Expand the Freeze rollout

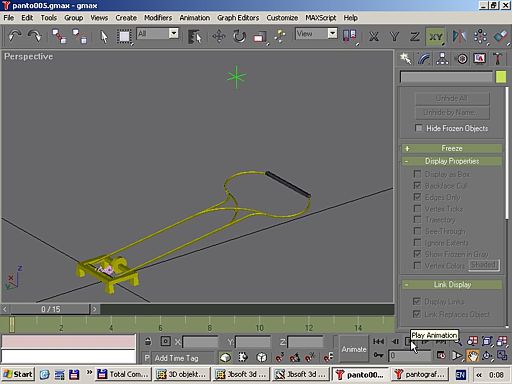tap(452, 148)
